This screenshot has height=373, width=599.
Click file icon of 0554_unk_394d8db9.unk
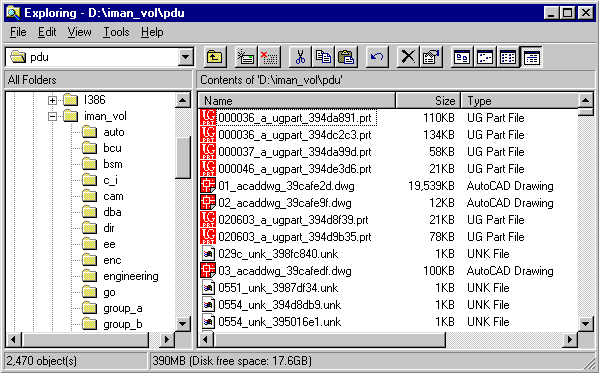point(208,305)
